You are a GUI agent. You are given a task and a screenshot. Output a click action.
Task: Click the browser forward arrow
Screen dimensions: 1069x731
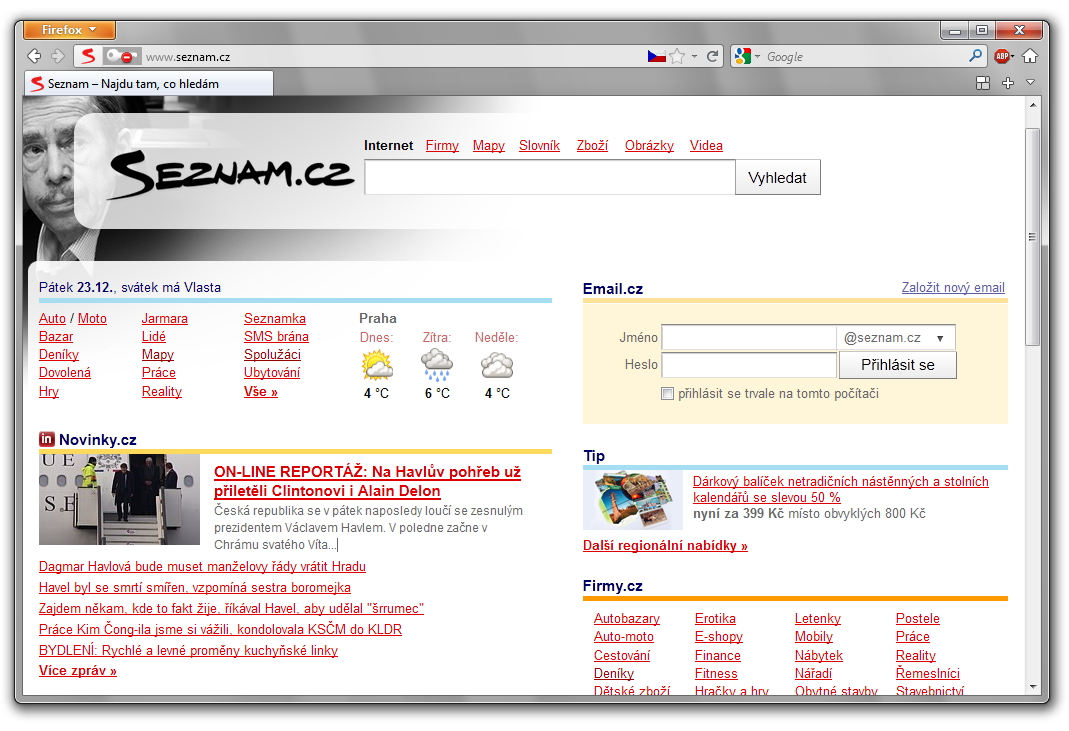[57, 56]
